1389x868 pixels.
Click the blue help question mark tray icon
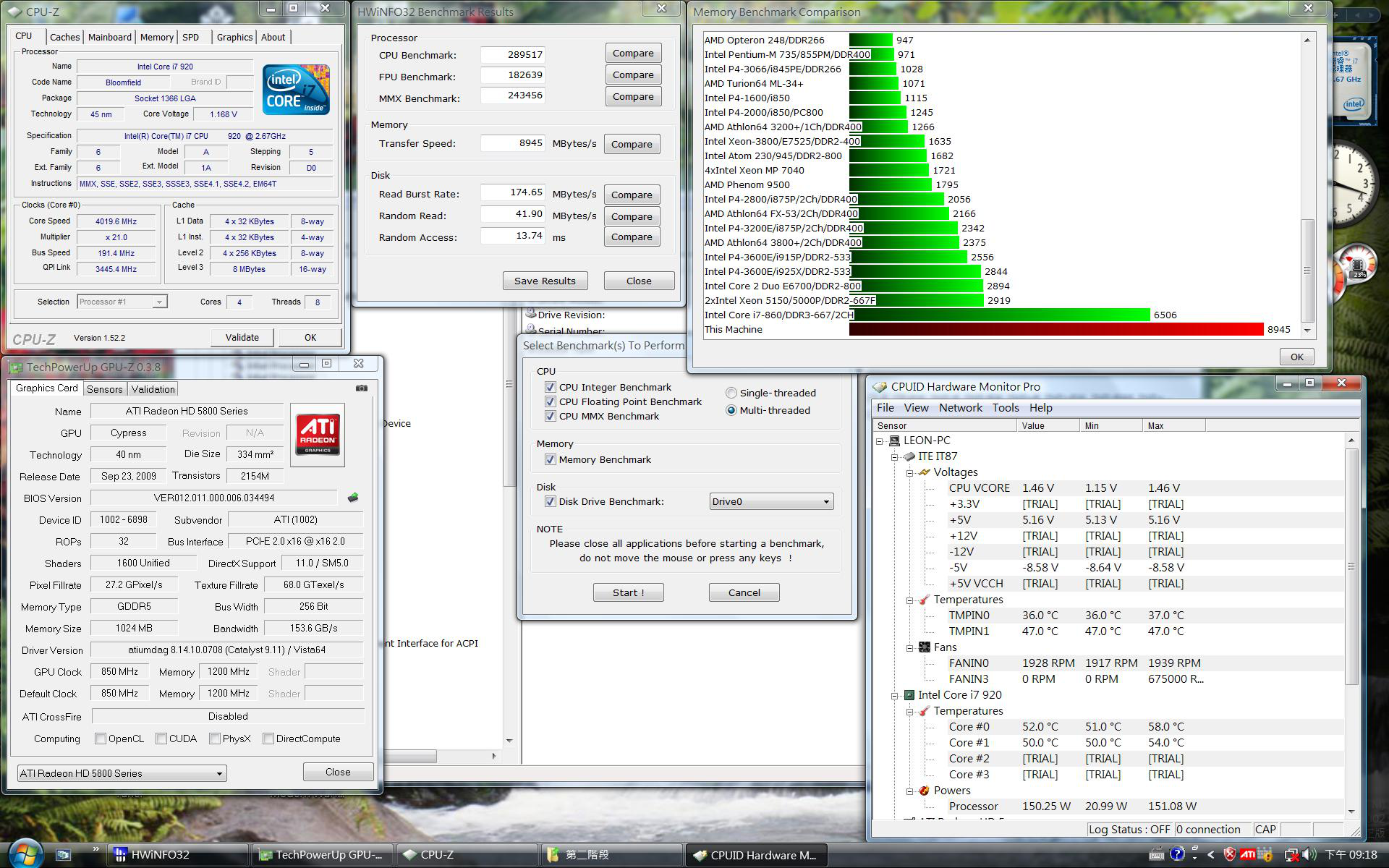[1177, 854]
